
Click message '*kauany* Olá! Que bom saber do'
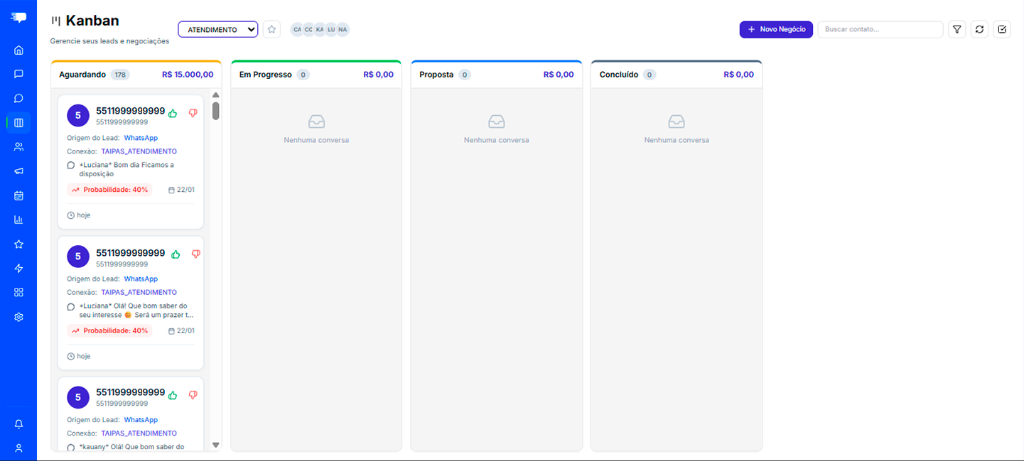(133, 447)
